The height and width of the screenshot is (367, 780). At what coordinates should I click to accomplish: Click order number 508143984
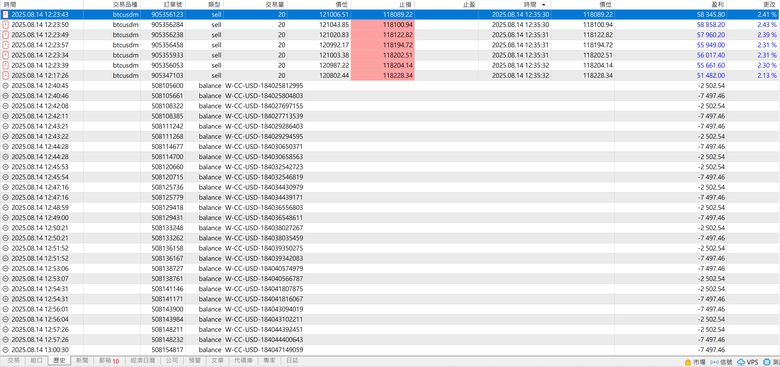coord(168,319)
